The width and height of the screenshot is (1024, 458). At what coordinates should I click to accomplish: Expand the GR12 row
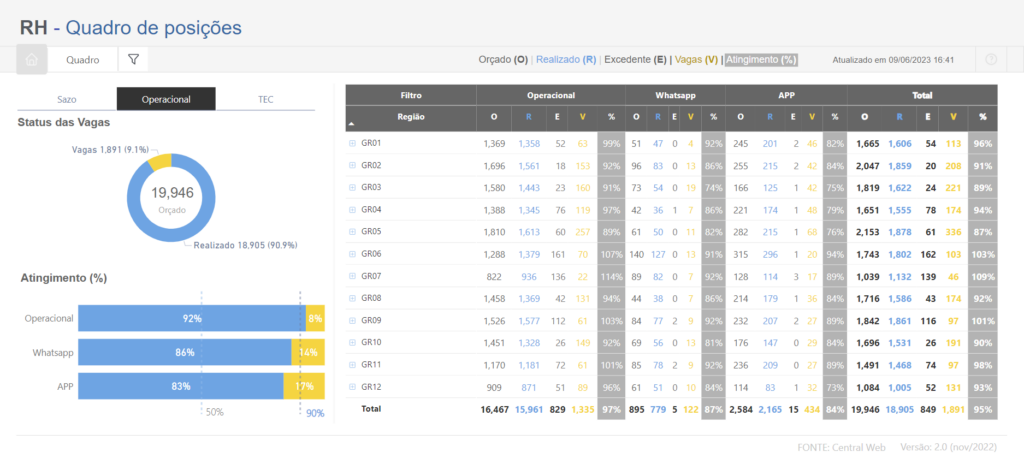[353, 387]
